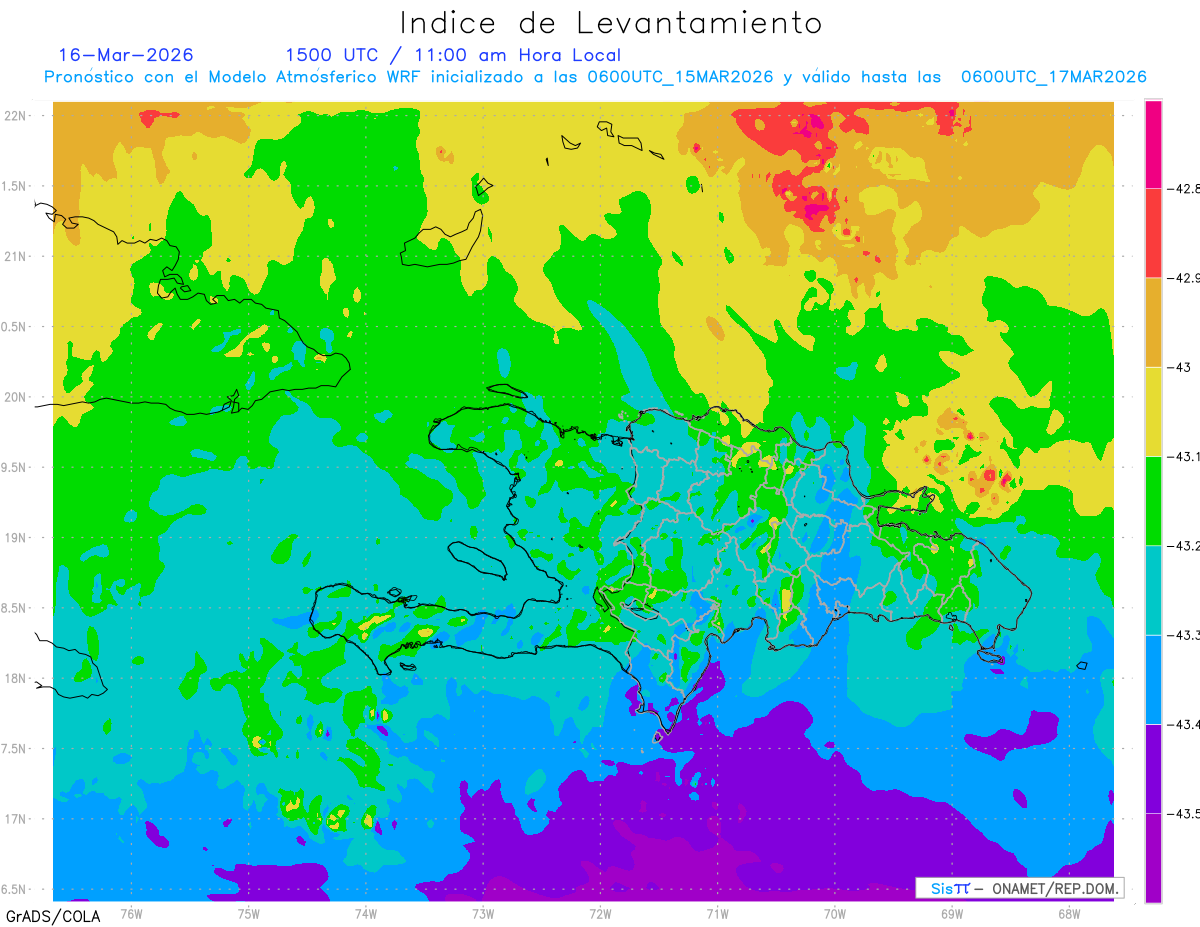
Task: Select the legend value "-43.5"
Action: coord(1182,814)
